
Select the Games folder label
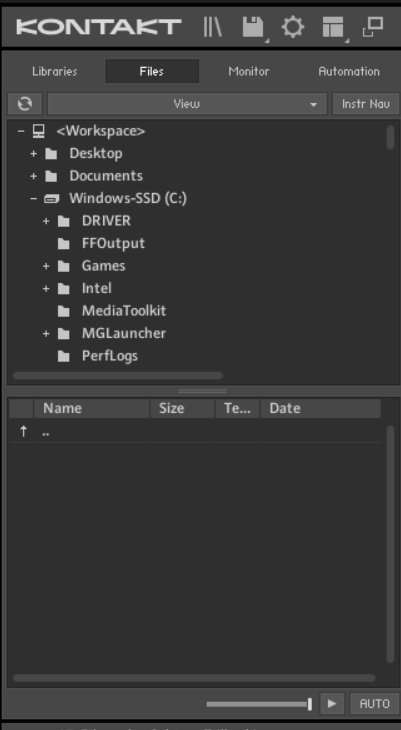[103, 266]
